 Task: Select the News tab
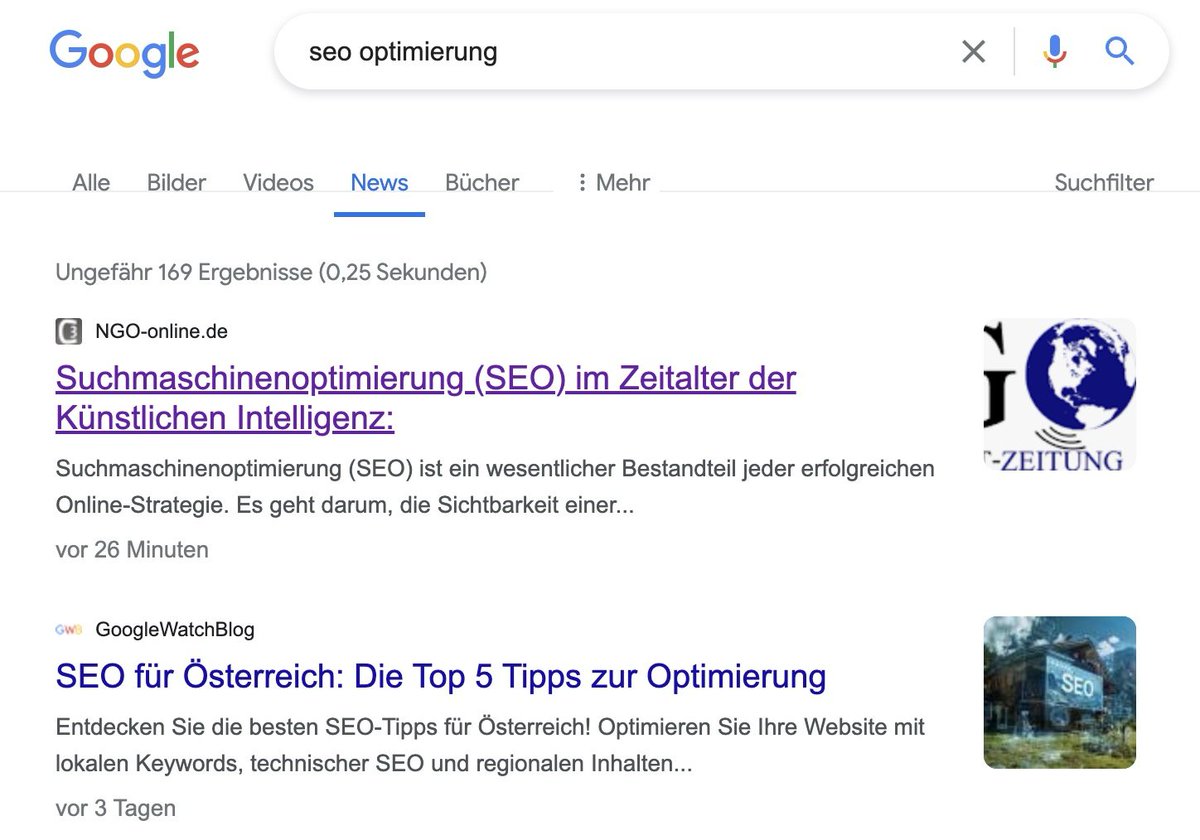379,182
